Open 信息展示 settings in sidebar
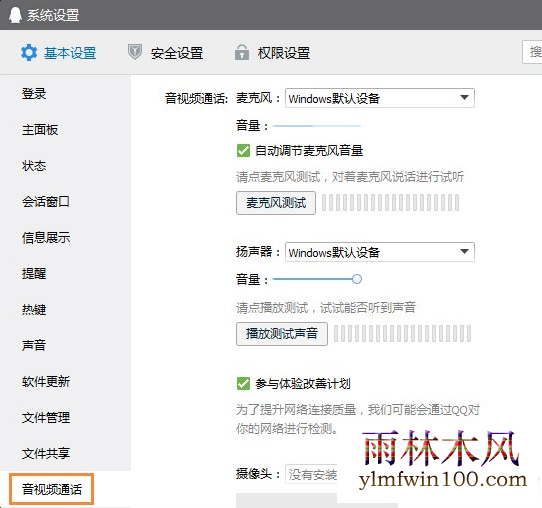This screenshot has width=542, height=508. pyautogui.click(x=46, y=237)
